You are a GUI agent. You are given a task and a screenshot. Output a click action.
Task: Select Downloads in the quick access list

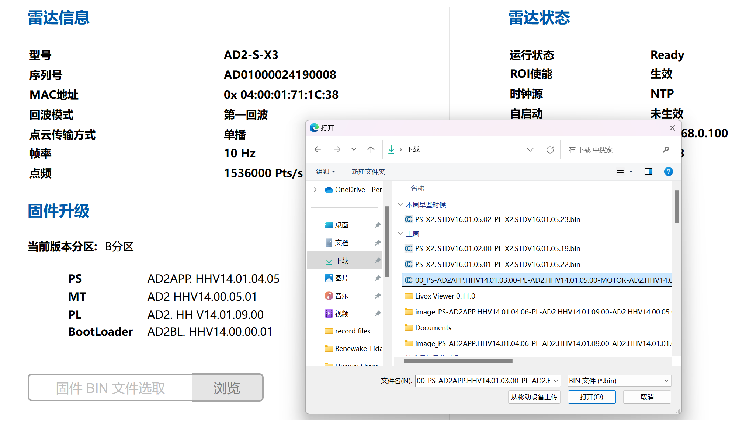coord(337,261)
